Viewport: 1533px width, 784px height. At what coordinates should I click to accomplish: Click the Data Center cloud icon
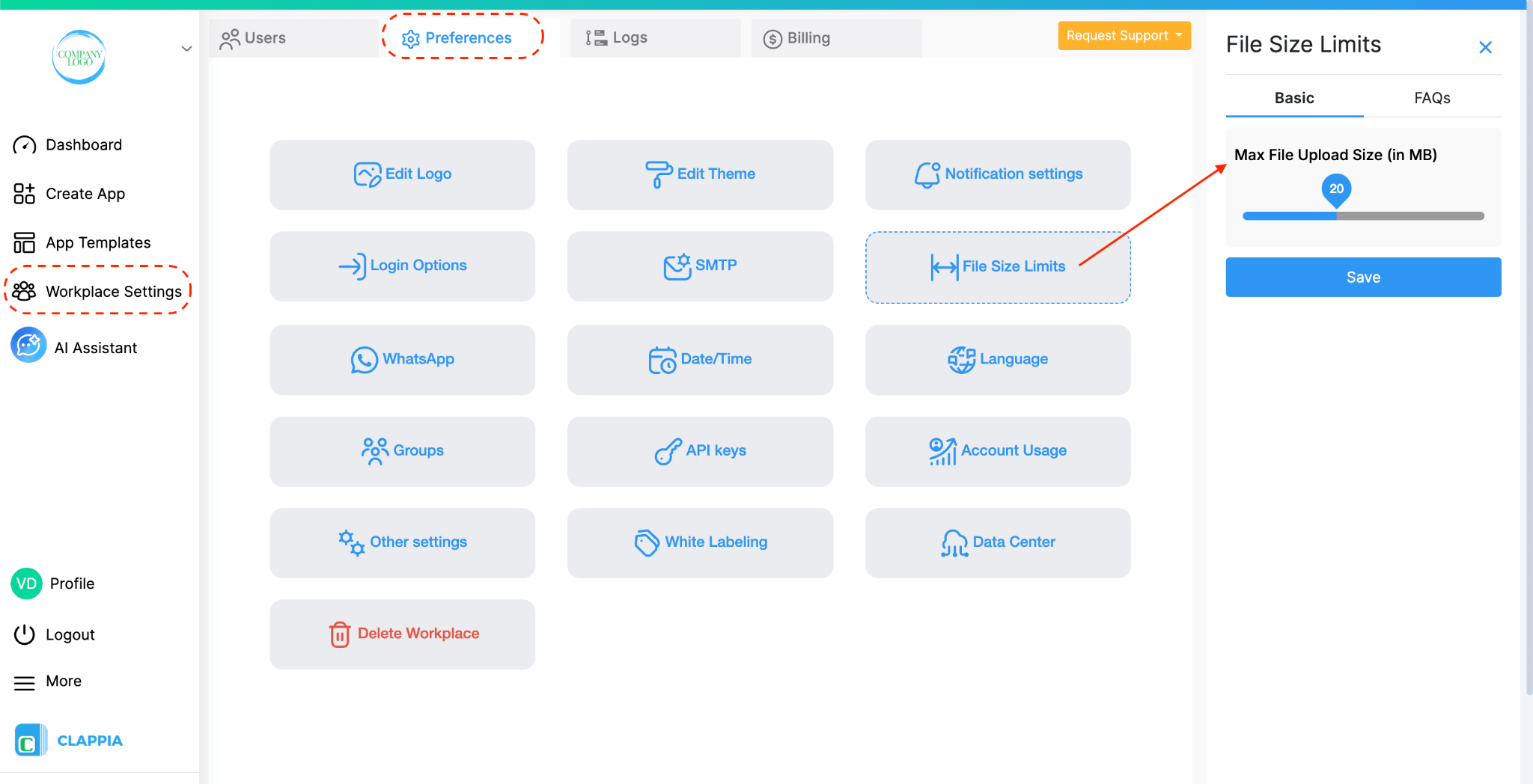(x=954, y=543)
